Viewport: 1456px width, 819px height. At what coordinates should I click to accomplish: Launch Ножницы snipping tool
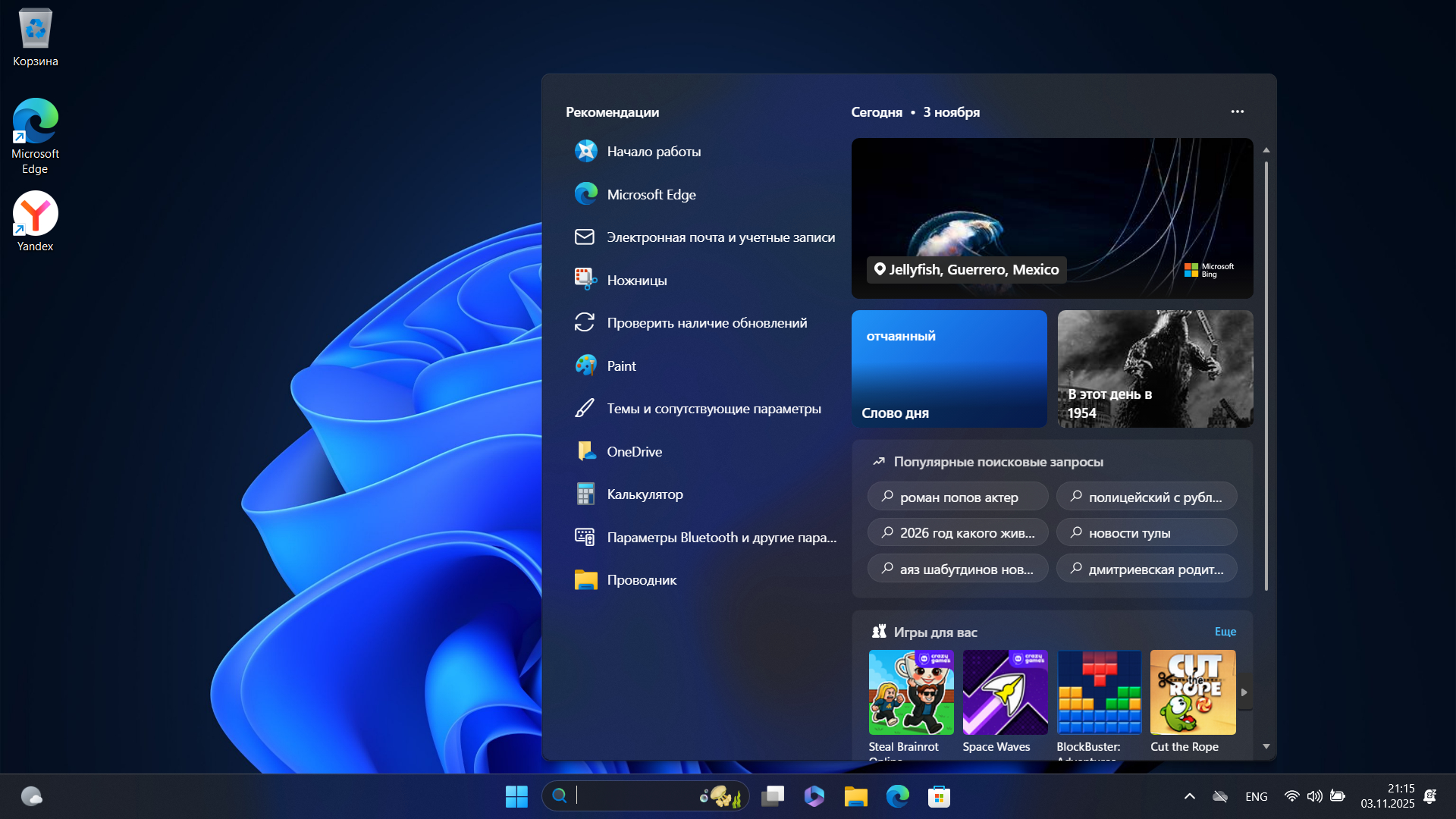[636, 281]
